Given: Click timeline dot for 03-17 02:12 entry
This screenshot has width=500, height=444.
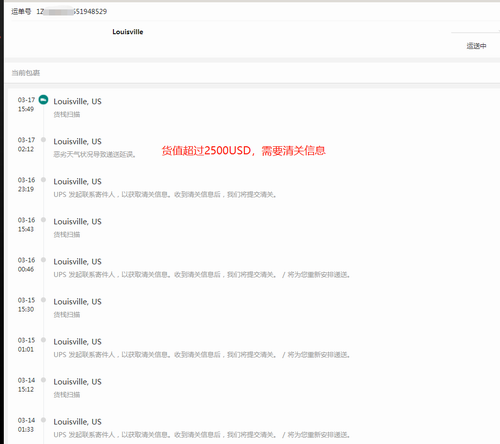Looking at the screenshot, I should [x=43, y=140].
